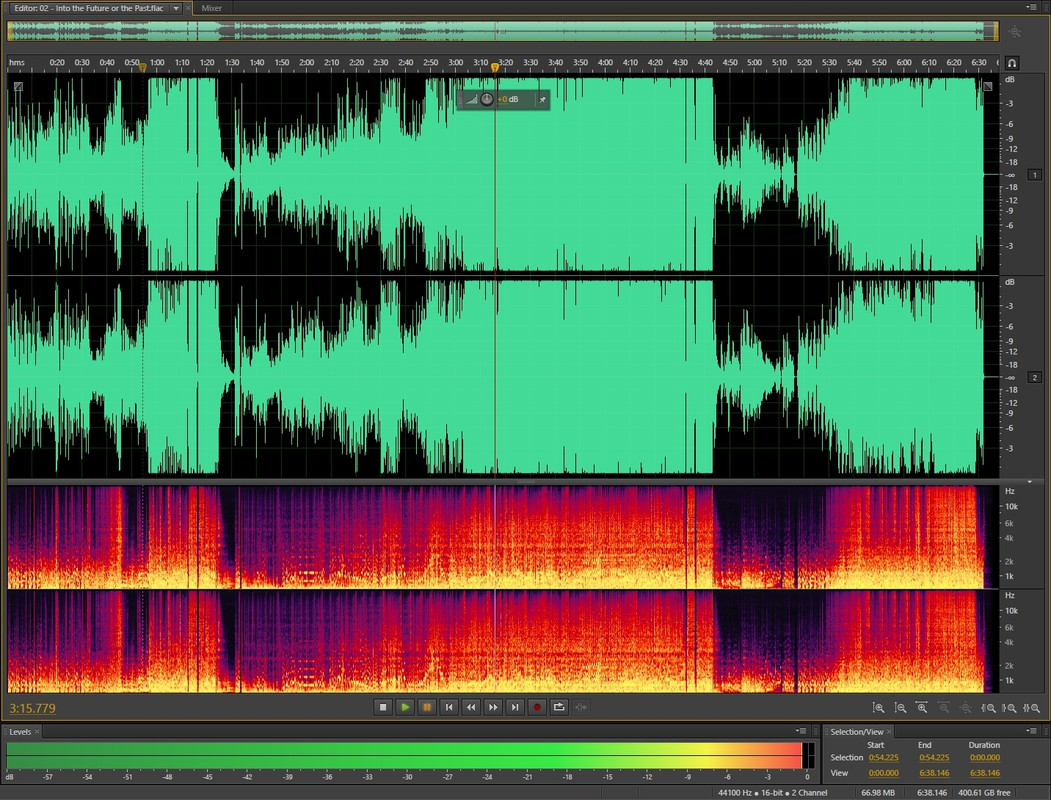Open the Selection/View panel options menu
The image size is (1051, 800).
pos(1033,731)
